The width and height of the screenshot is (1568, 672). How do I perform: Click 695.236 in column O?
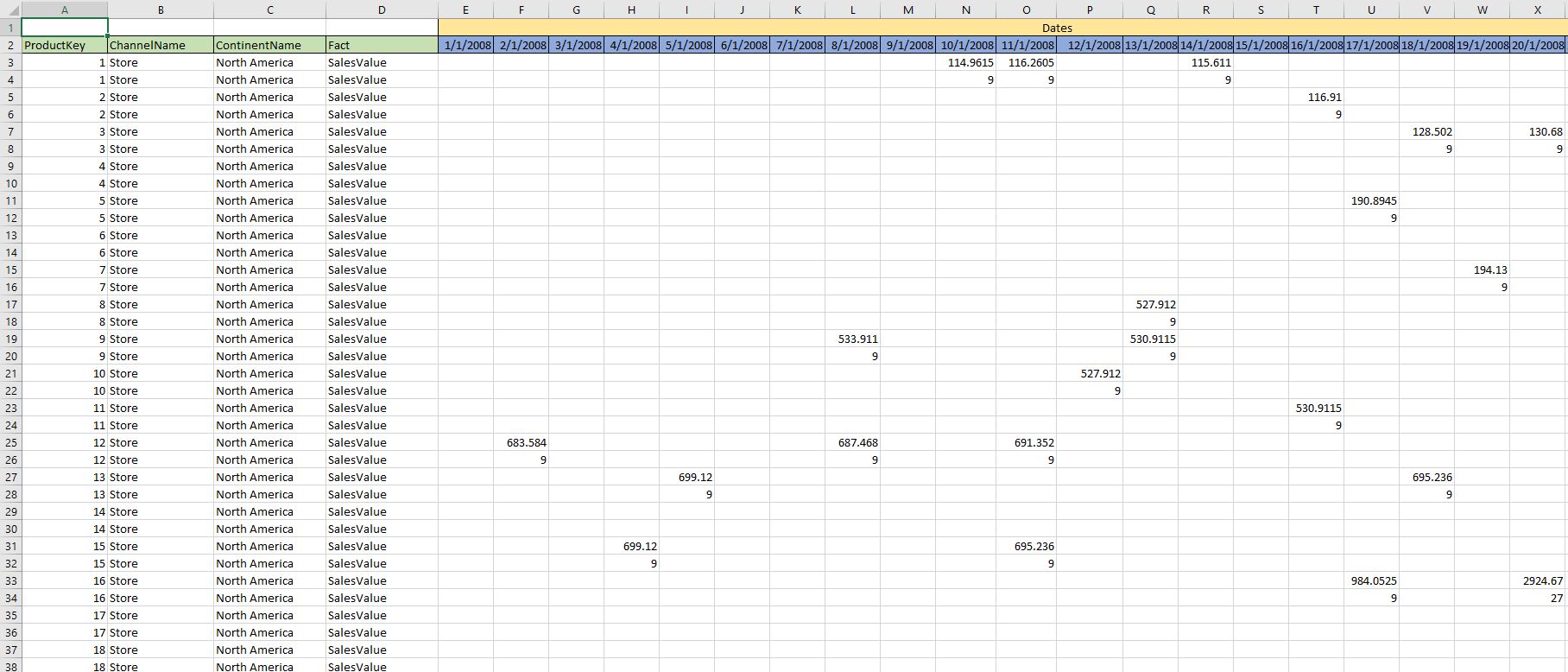[1026, 546]
